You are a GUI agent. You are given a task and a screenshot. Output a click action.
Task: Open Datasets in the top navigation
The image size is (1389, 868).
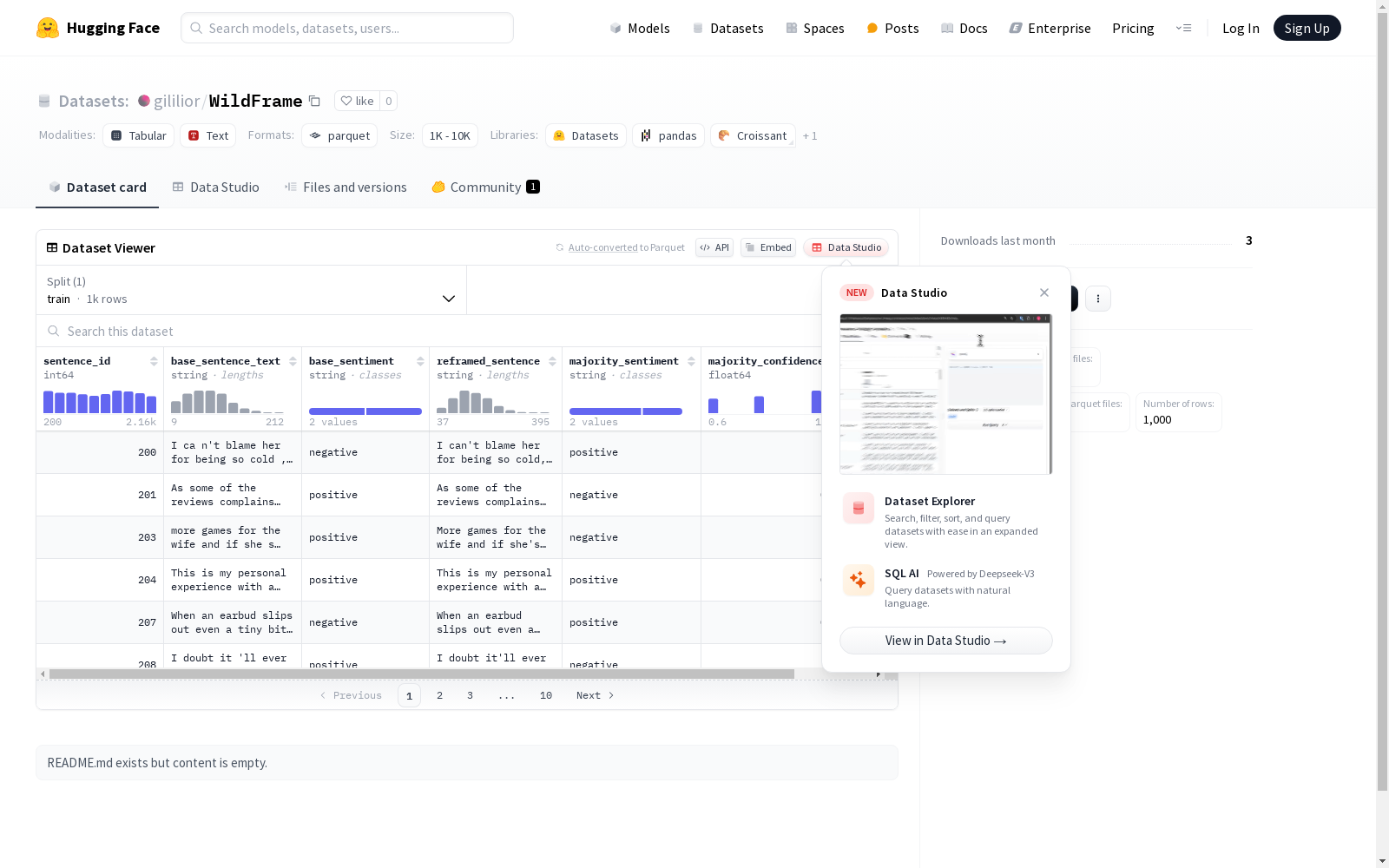click(x=727, y=28)
